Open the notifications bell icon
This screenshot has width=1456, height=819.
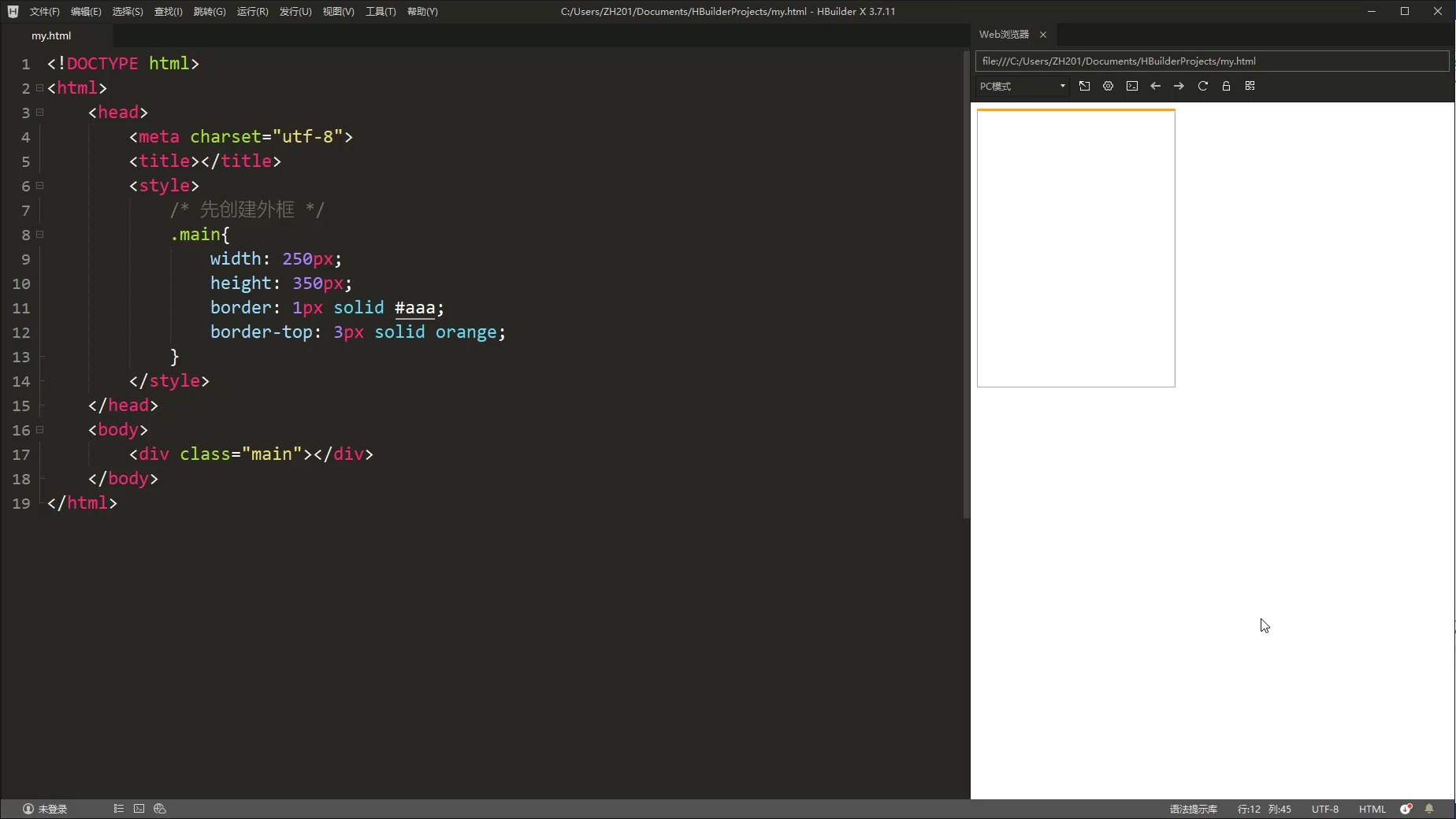coord(1429,809)
